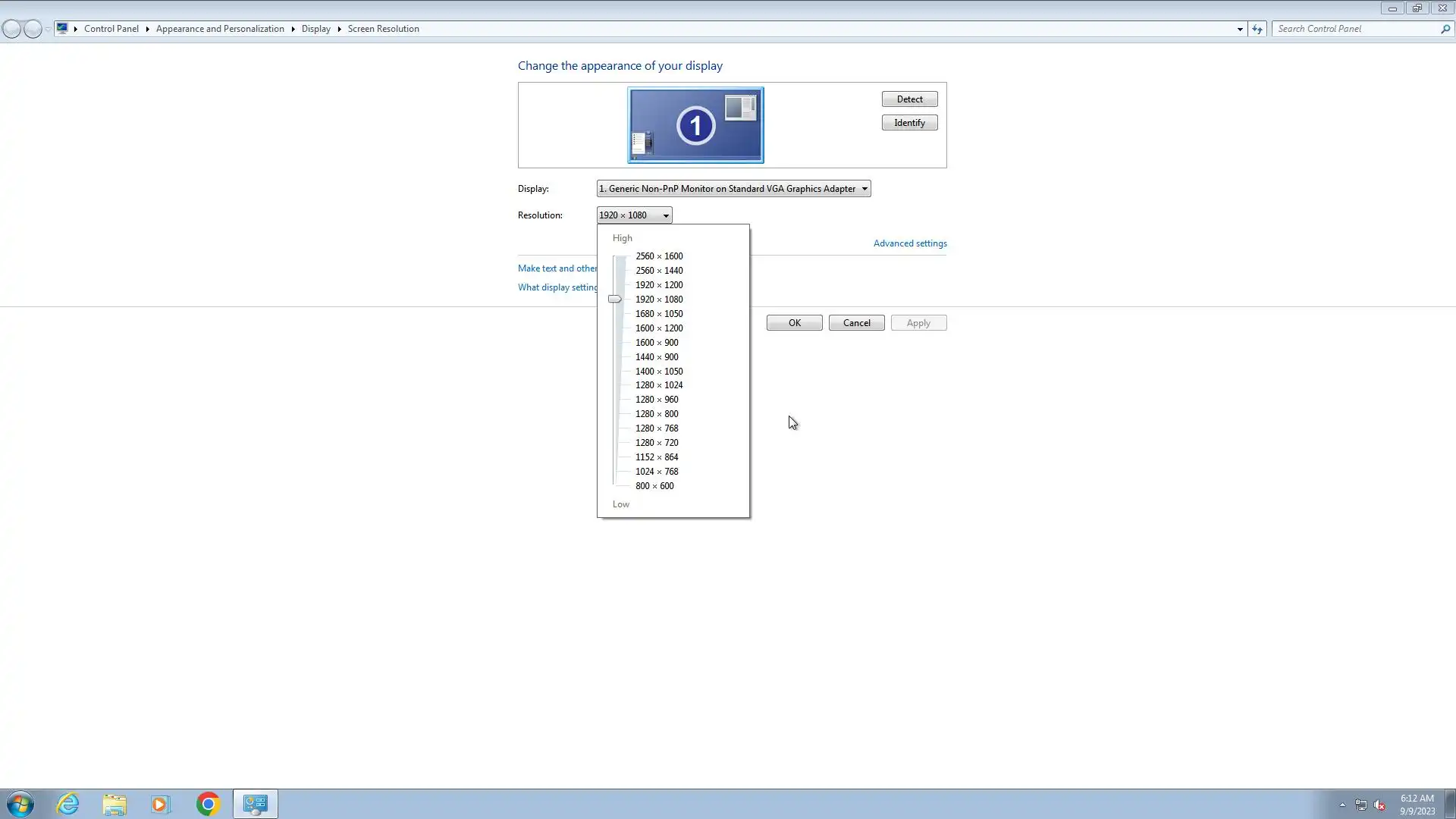Viewport: 1456px width, 819px height.
Task: Open address bar history dropdown arrow
Action: pyautogui.click(x=1240, y=29)
